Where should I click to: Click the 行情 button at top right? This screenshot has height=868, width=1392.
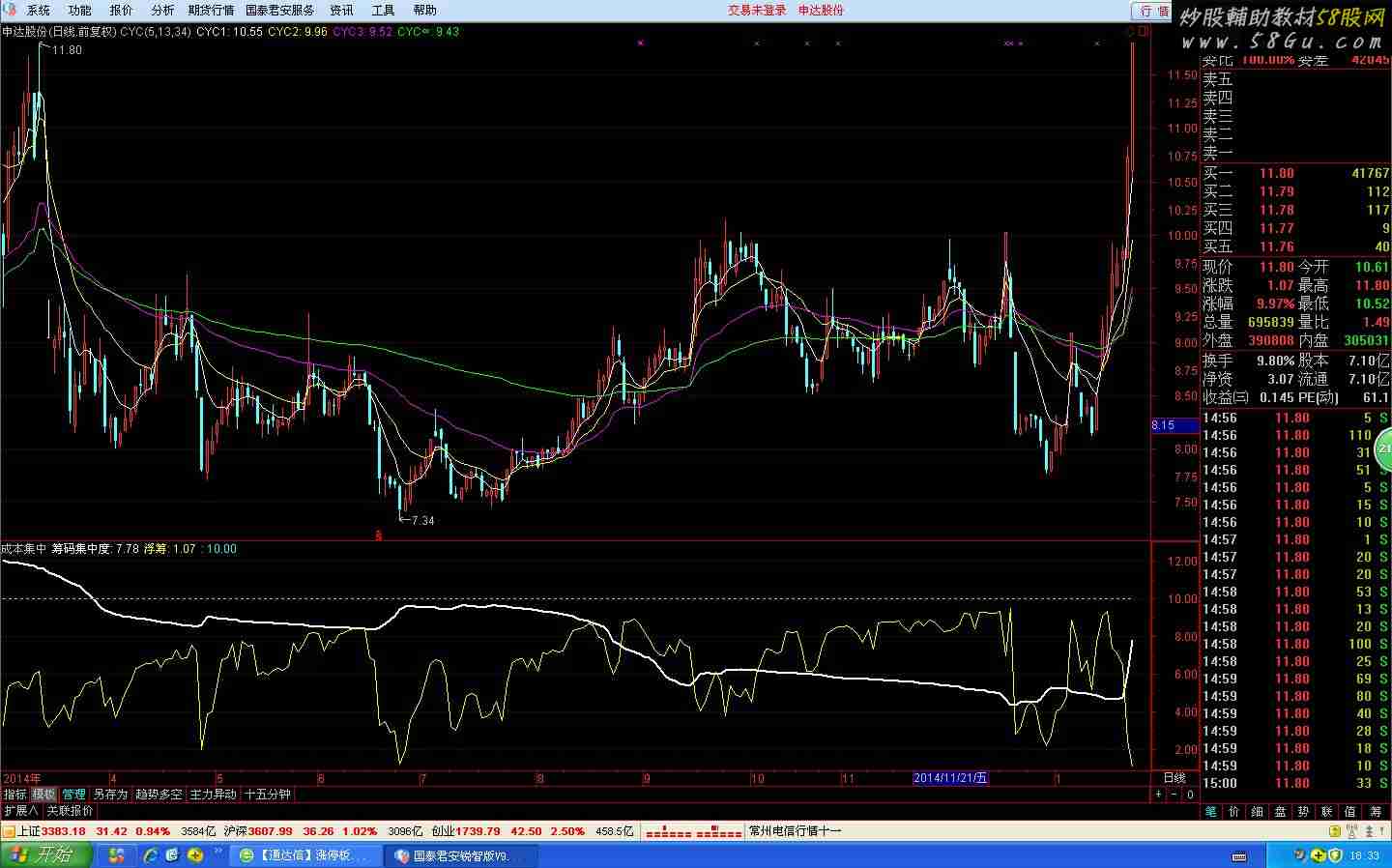(x=1153, y=11)
